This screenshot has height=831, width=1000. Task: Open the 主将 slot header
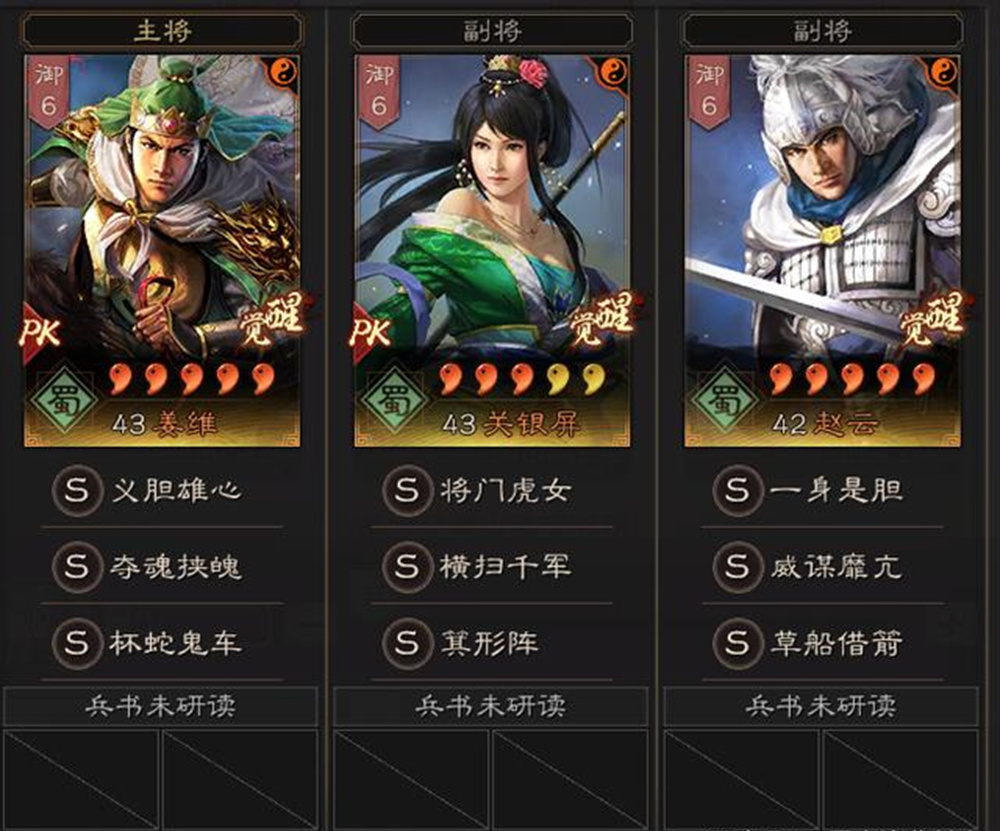[x=162, y=30]
